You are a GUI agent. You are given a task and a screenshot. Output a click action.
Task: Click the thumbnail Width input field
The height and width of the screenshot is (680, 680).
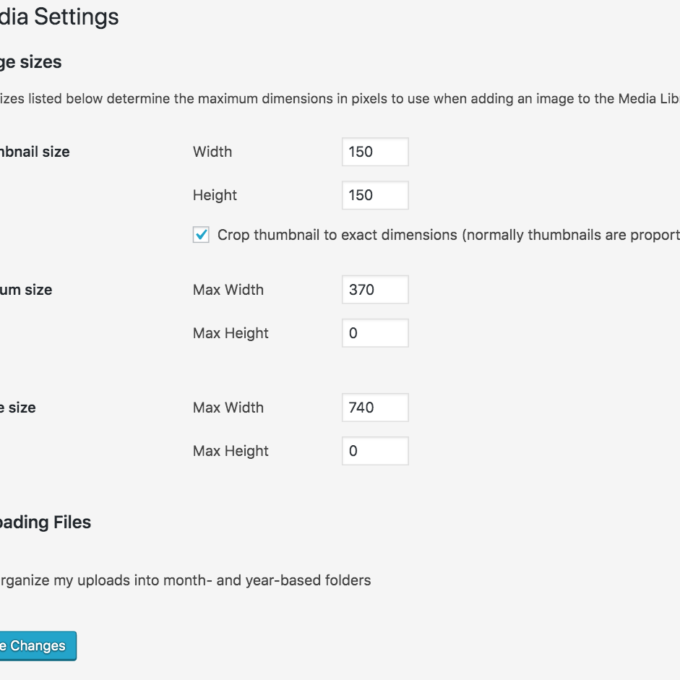pyautogui.click(x=374, y=152)
